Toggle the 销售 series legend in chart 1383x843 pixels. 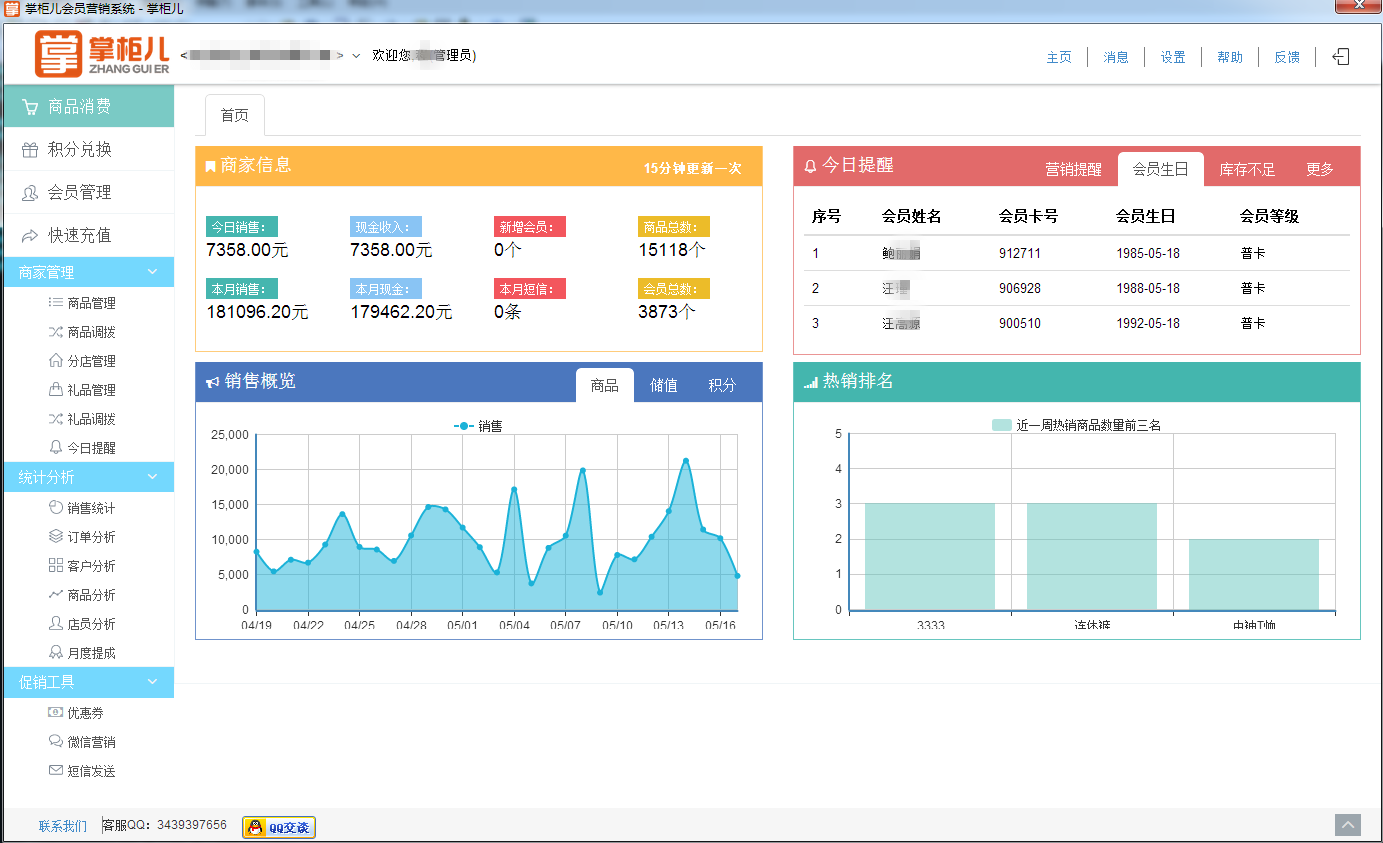click(478, 426)
